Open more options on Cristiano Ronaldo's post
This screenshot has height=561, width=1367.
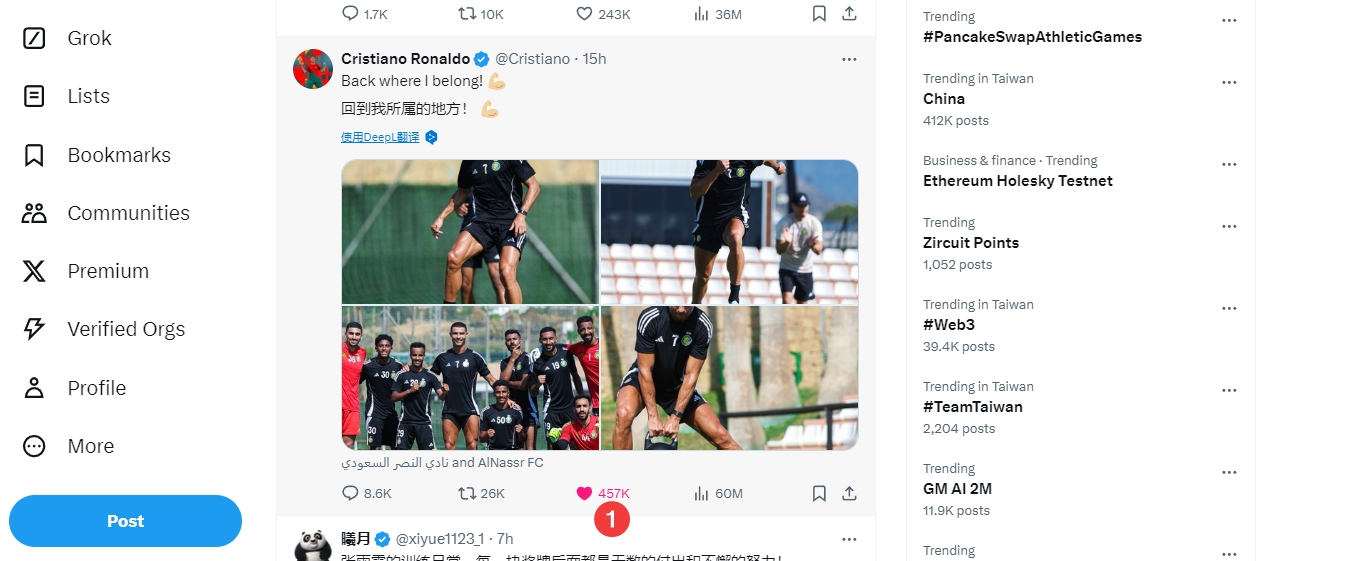[x=849, y=59]
